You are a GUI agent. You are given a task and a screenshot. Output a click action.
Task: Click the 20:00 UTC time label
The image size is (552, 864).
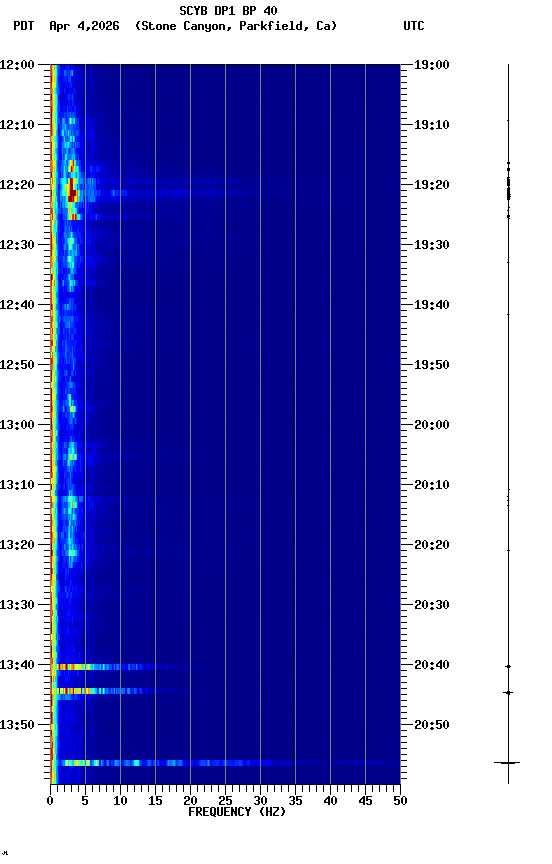coord(432,425)
